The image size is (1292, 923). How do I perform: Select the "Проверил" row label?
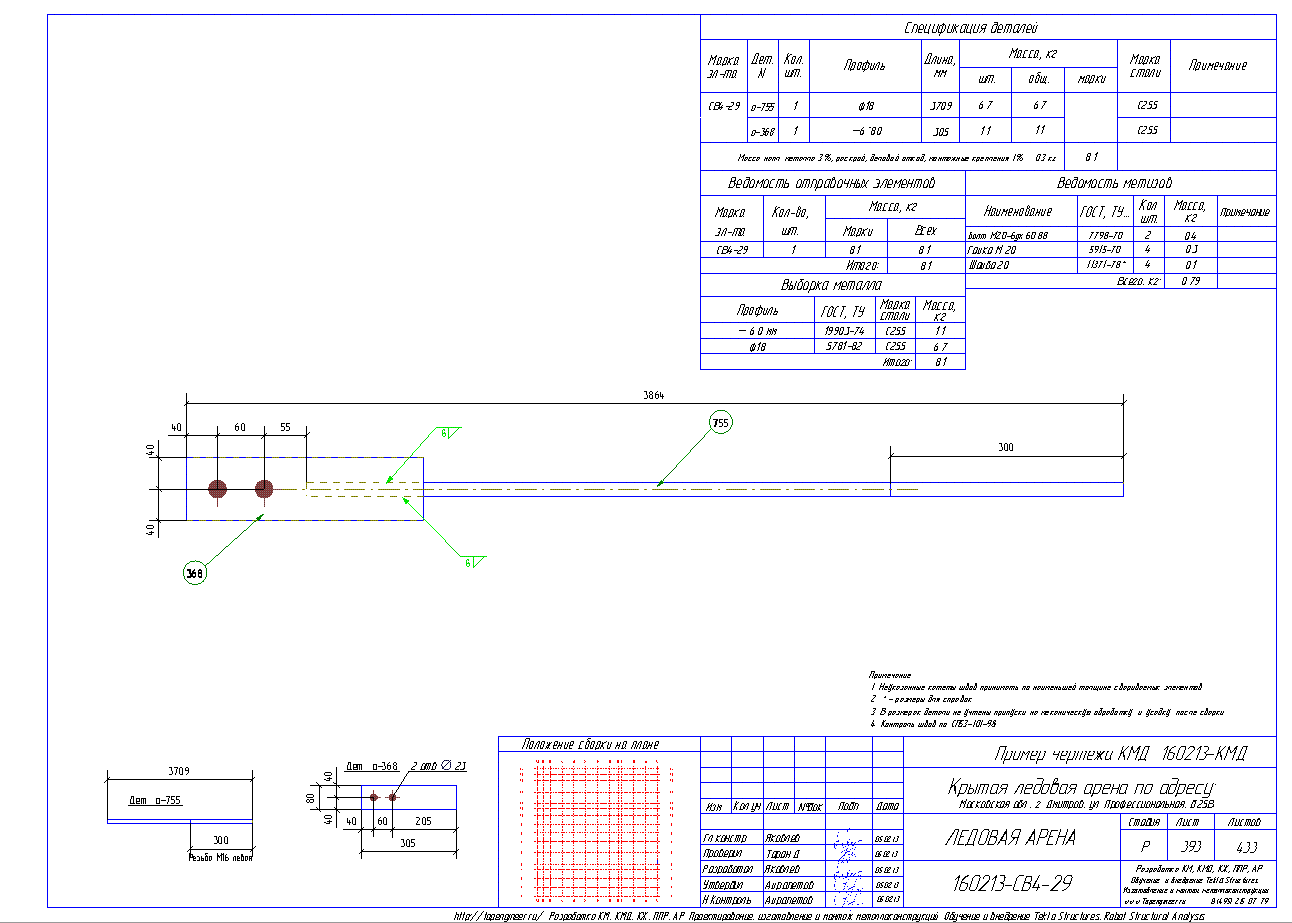725,854
